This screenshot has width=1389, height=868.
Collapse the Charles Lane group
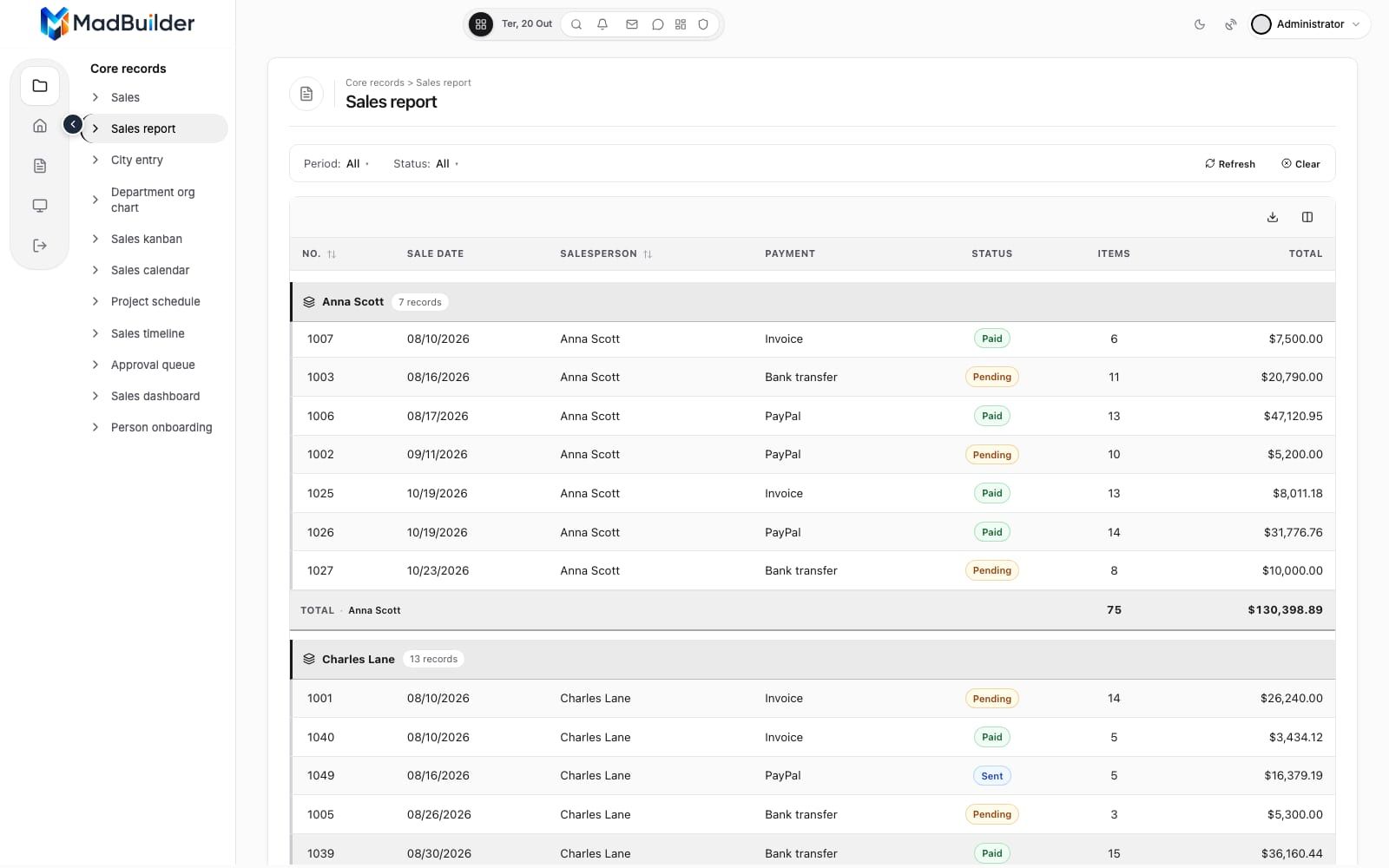[x=813, y=660]
